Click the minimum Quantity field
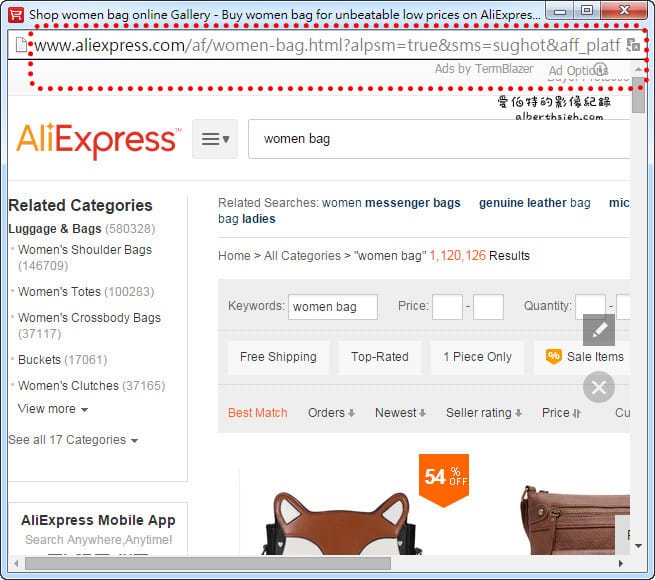The width and height of the screenshot is (655, 580). tap(590, 307)
